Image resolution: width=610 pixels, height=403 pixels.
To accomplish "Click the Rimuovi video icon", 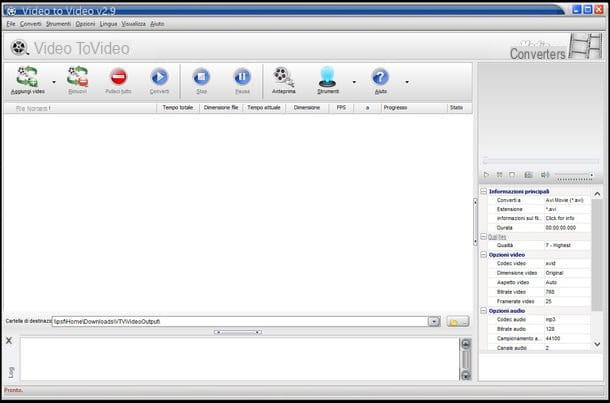I will click(77, 76).
